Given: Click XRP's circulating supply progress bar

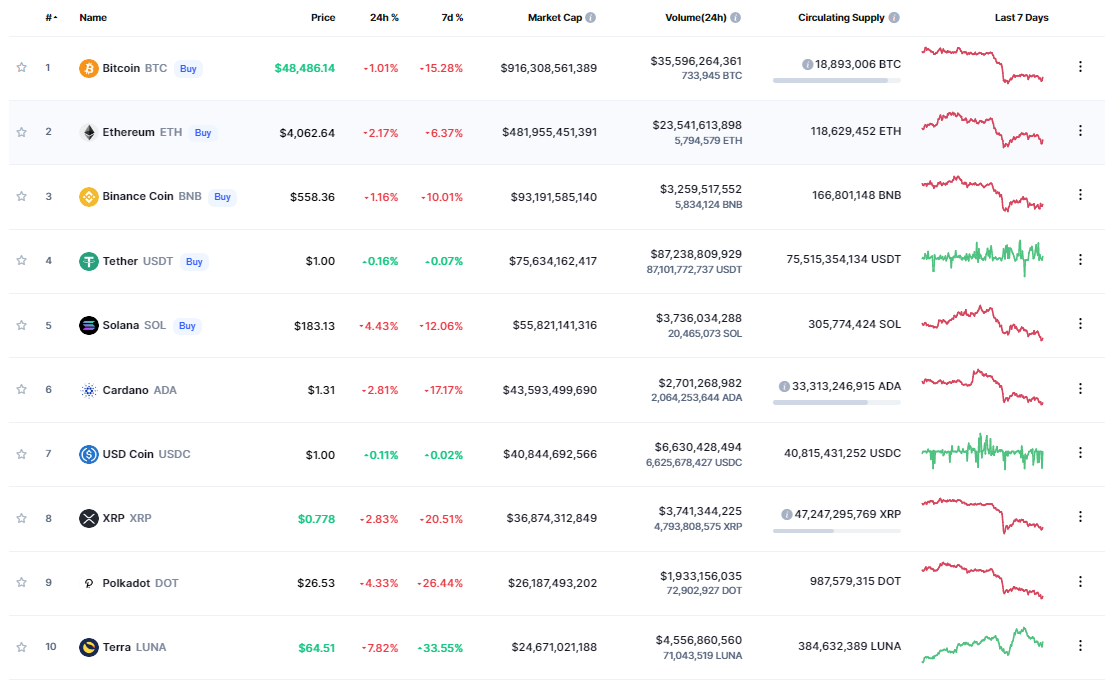Looking at the screenshot, I should (x=837, y=531).
